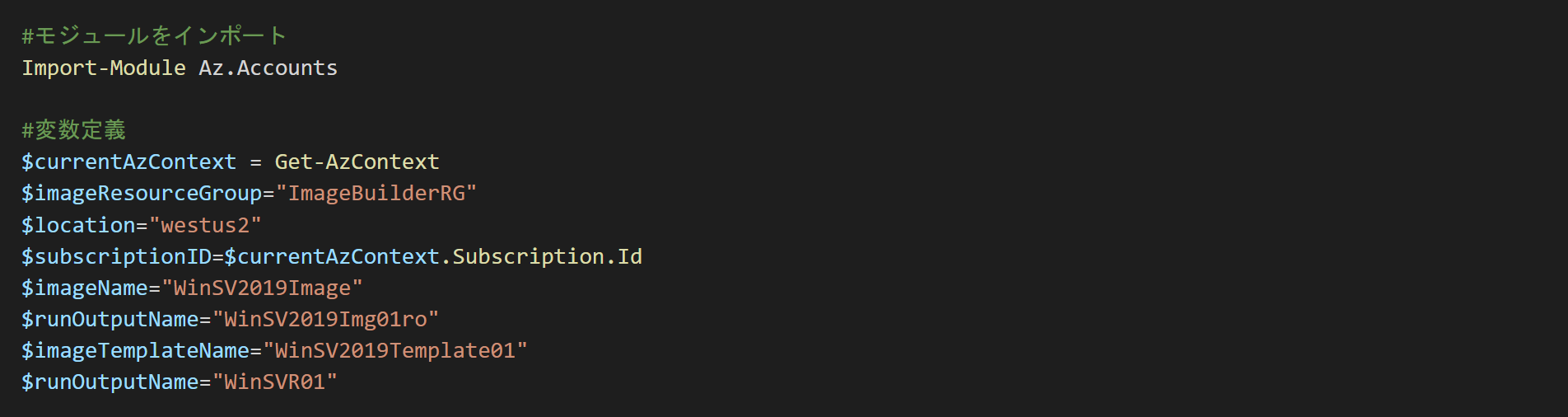The width and height of the screenshot is (1568, 417).
Task: Click the first $runOutputName variable
Action: click(x=110, y=319)
